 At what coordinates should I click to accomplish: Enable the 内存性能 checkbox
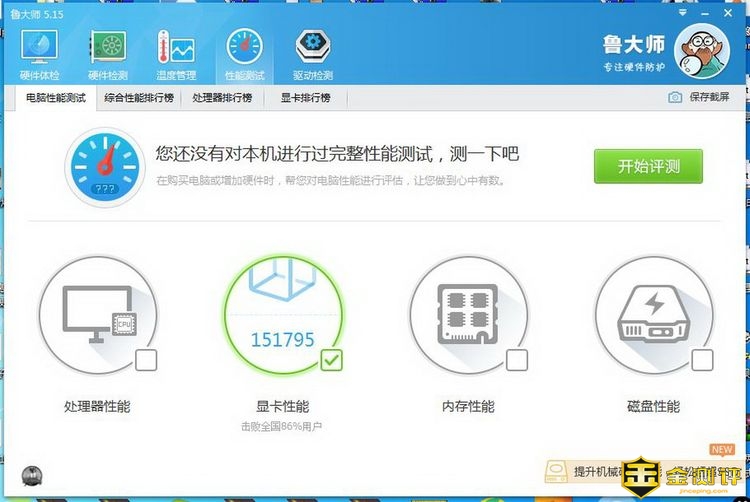pos(516,360)
